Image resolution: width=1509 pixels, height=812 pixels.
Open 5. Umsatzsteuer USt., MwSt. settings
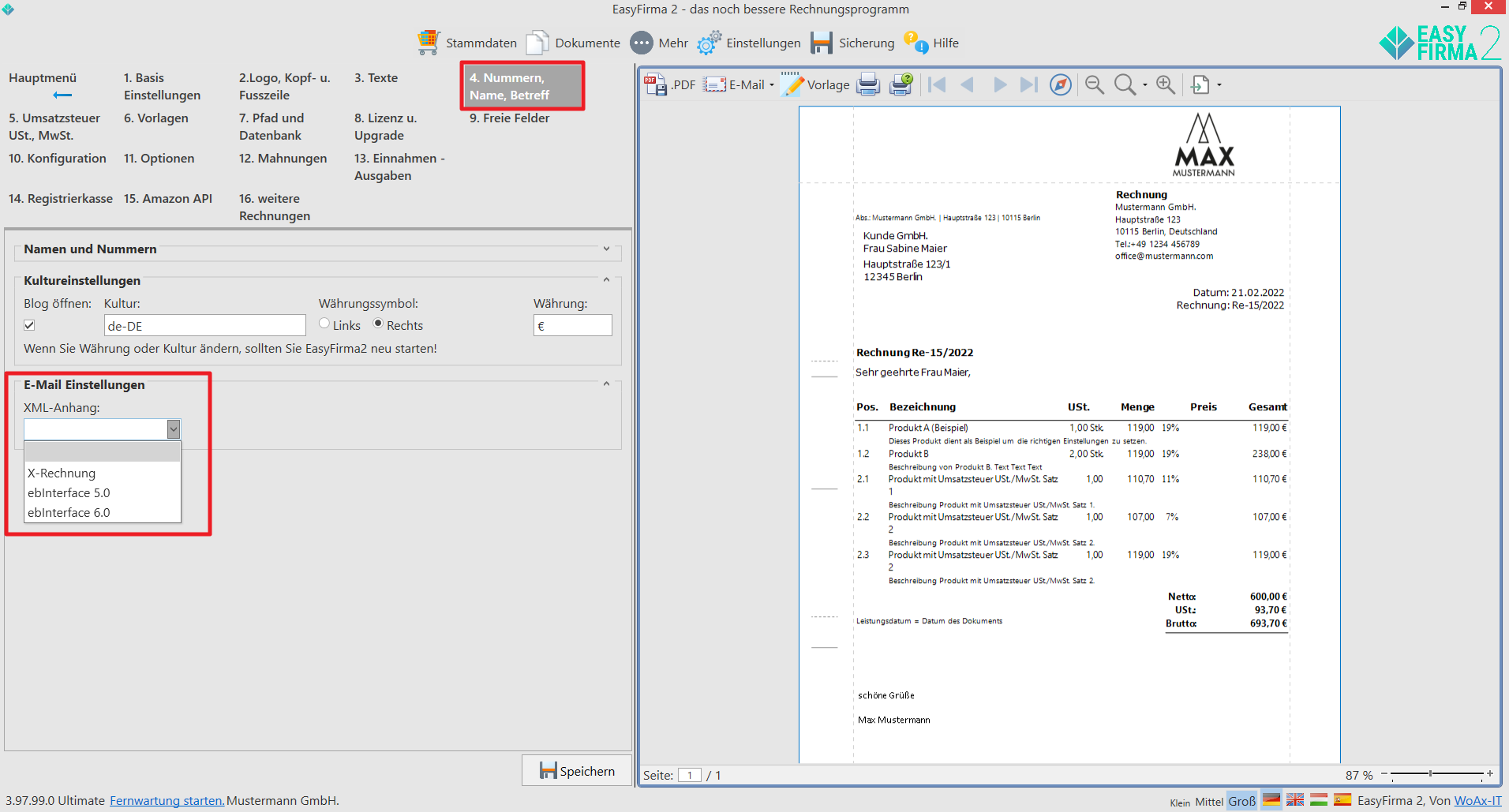click(x=54, y=126)
